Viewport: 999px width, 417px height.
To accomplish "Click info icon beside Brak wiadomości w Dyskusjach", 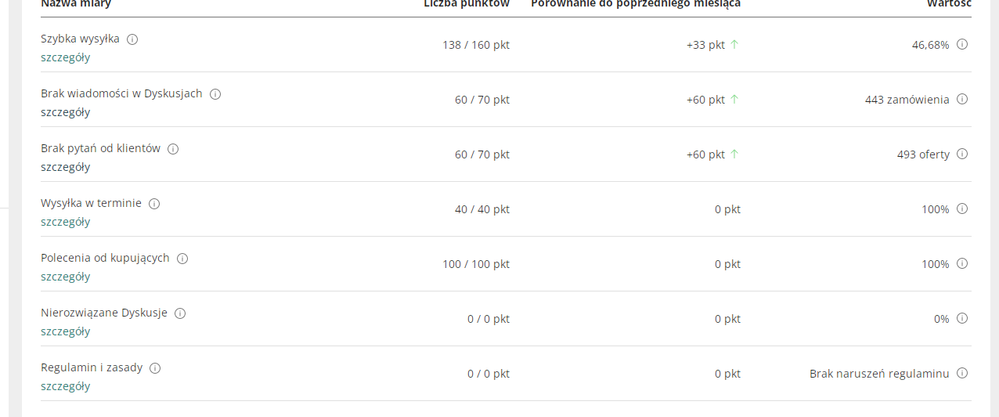I will (x=215, y=94).
